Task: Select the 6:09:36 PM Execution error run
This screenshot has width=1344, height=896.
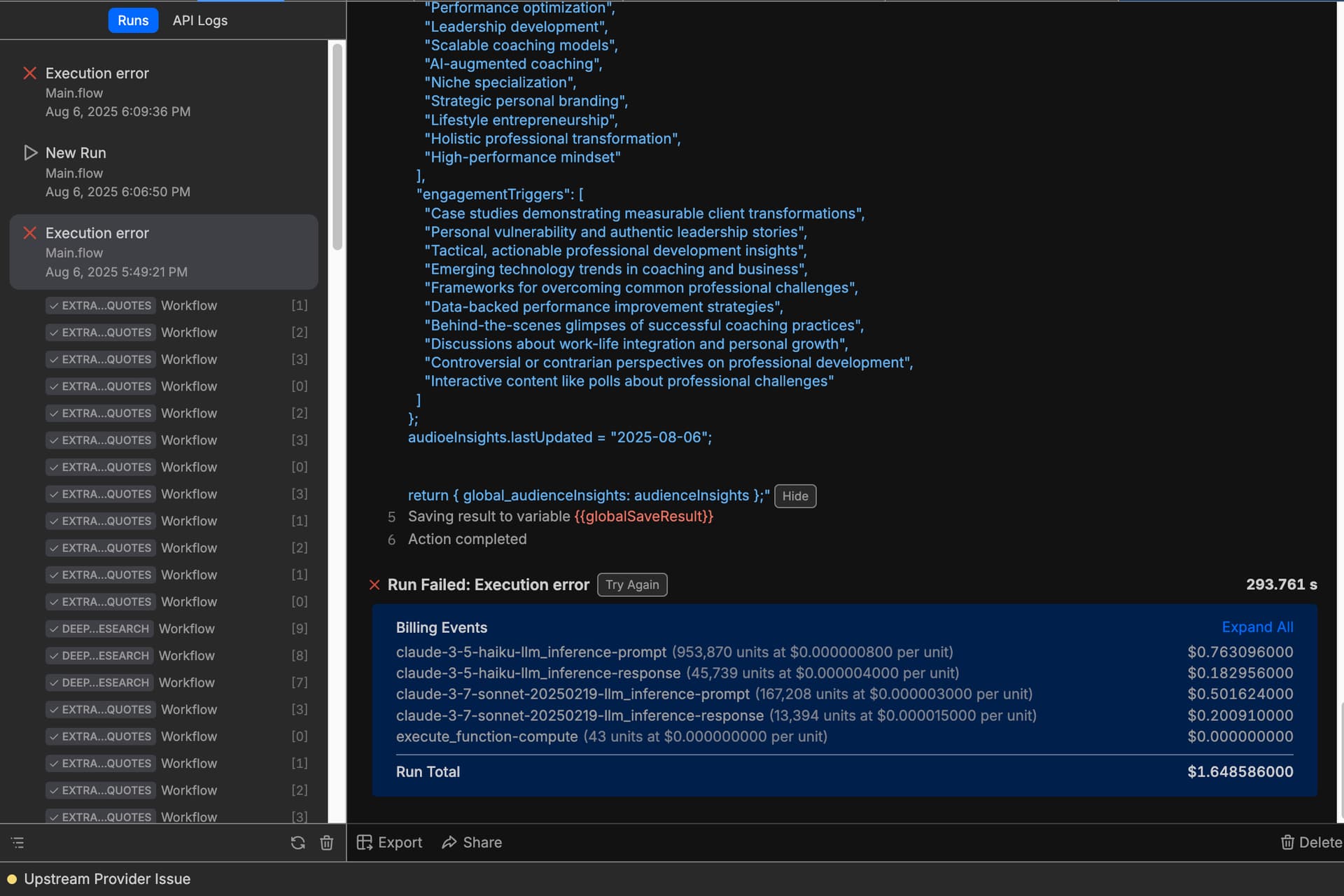Action: pyautogui.click(x=164, y=92)
